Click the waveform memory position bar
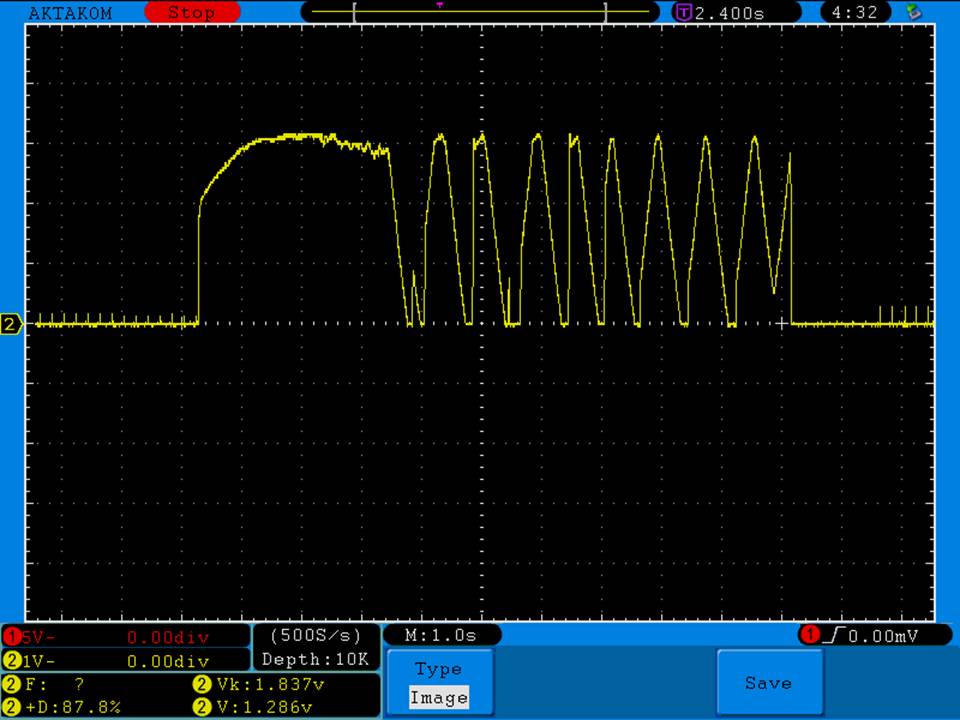 [480, 12]
